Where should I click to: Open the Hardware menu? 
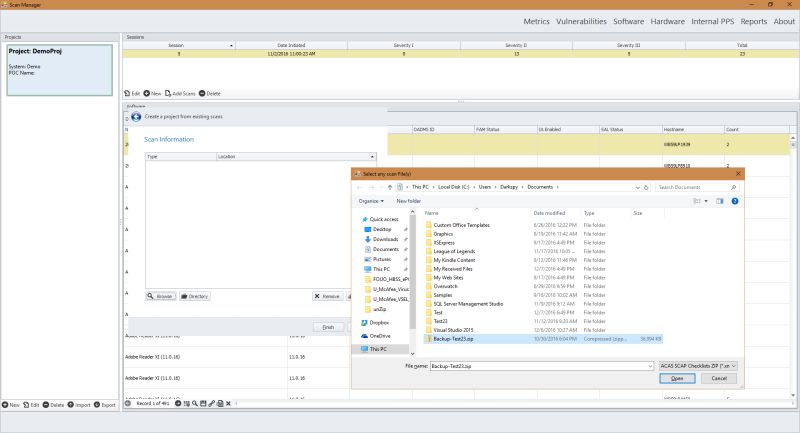coord(667,21)
